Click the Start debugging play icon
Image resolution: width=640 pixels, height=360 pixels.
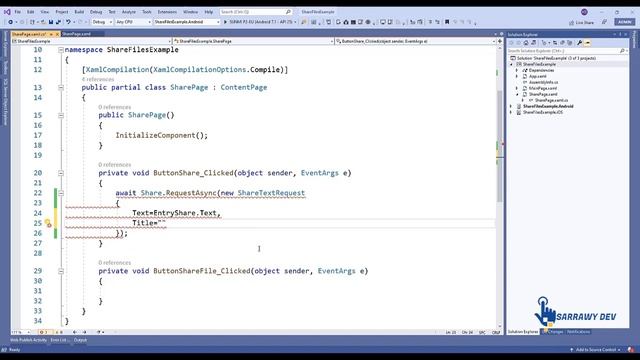click(x=225, y=22)
